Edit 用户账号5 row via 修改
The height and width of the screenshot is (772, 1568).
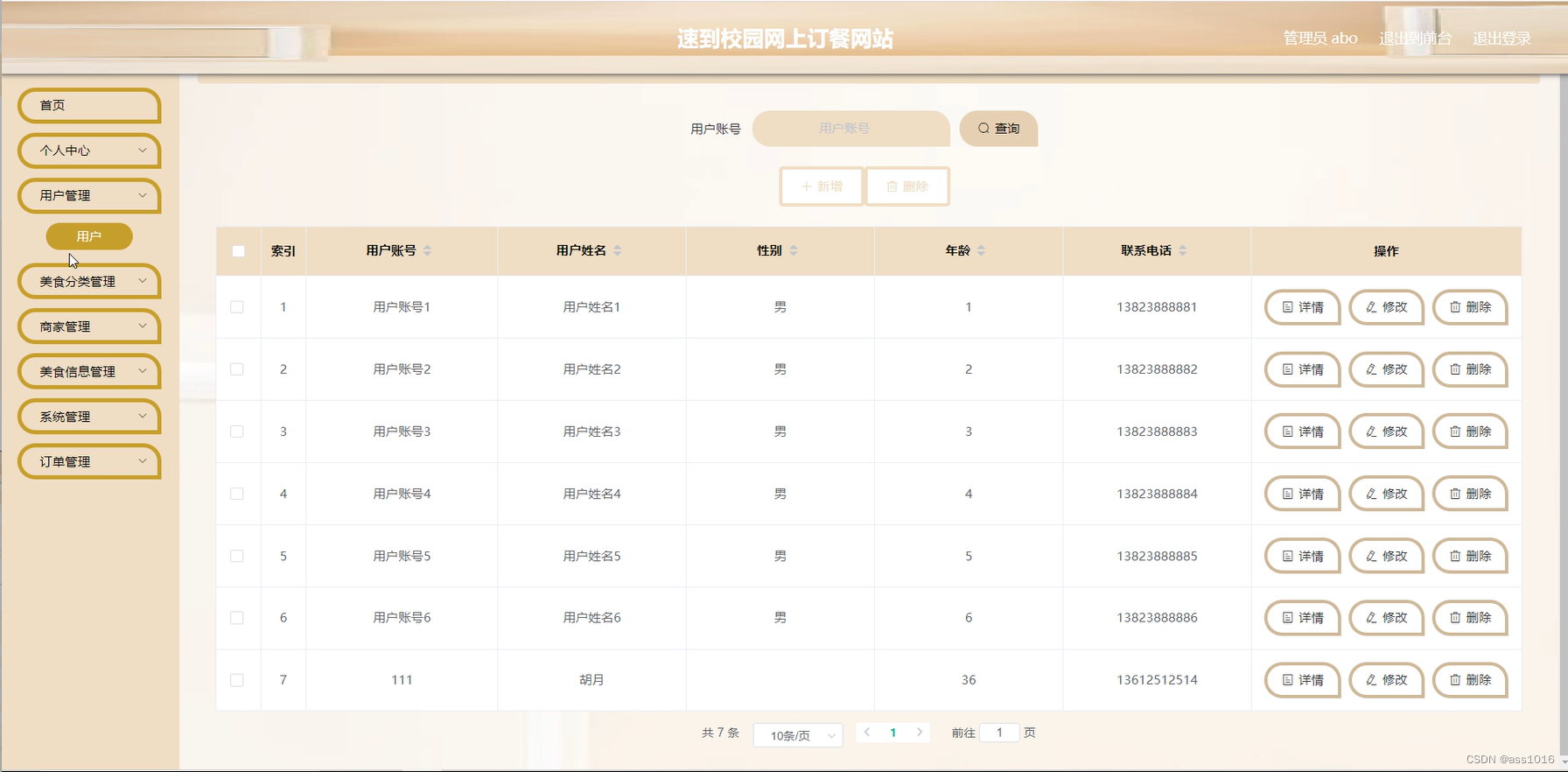click(1386, 556)
